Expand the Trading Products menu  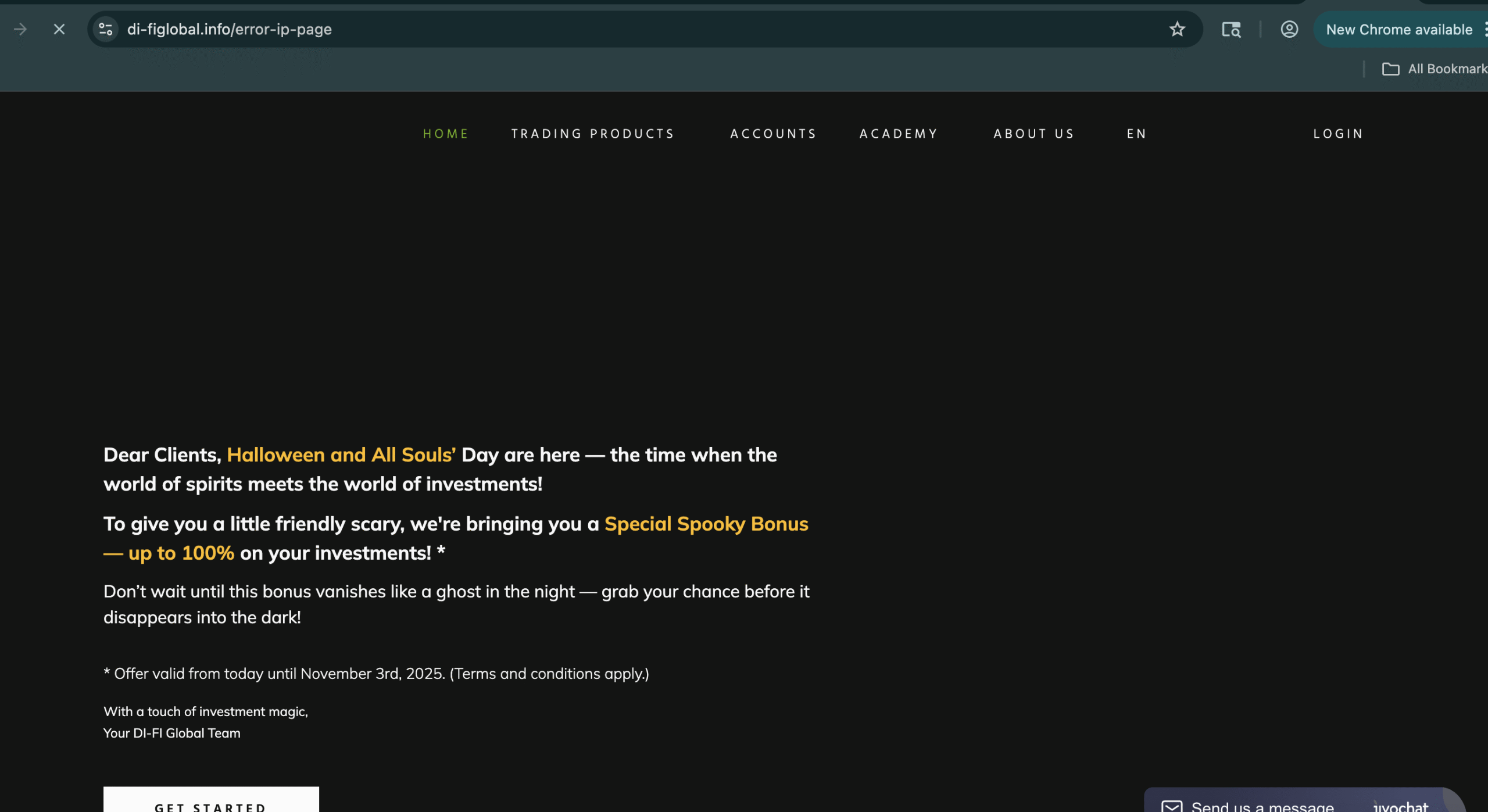pos(593,134)
